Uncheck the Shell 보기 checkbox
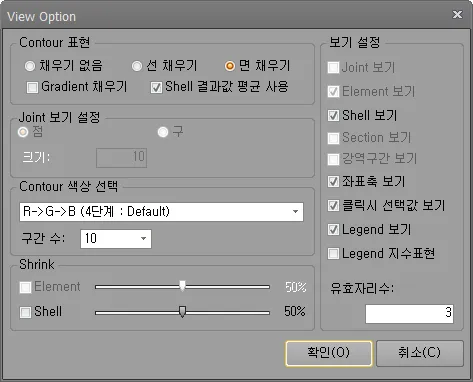This screenshot has width=473, height=382. 333,115
